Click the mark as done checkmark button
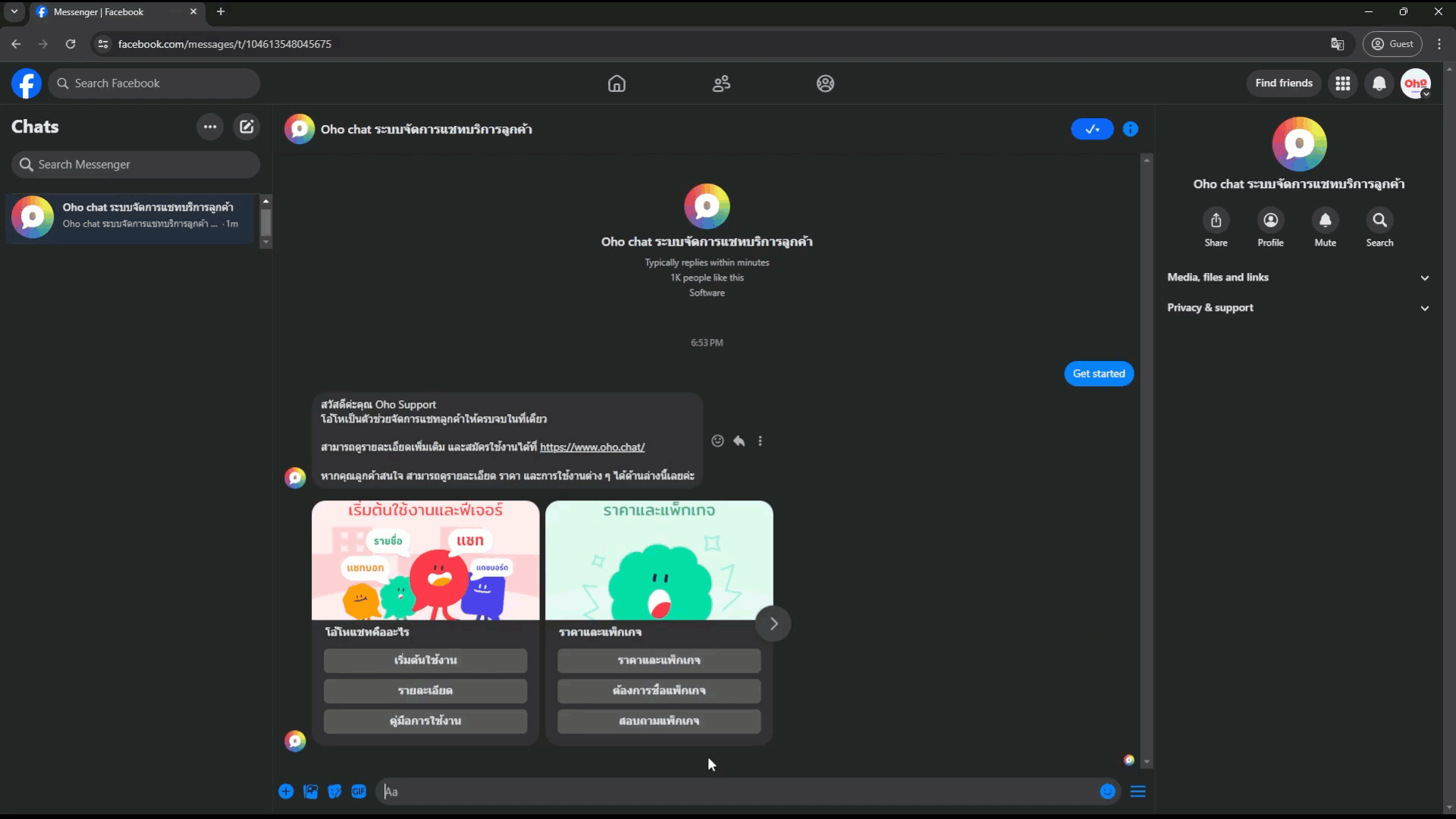The width and height of the screenshot is (1456, 819). click(1091, 129)
